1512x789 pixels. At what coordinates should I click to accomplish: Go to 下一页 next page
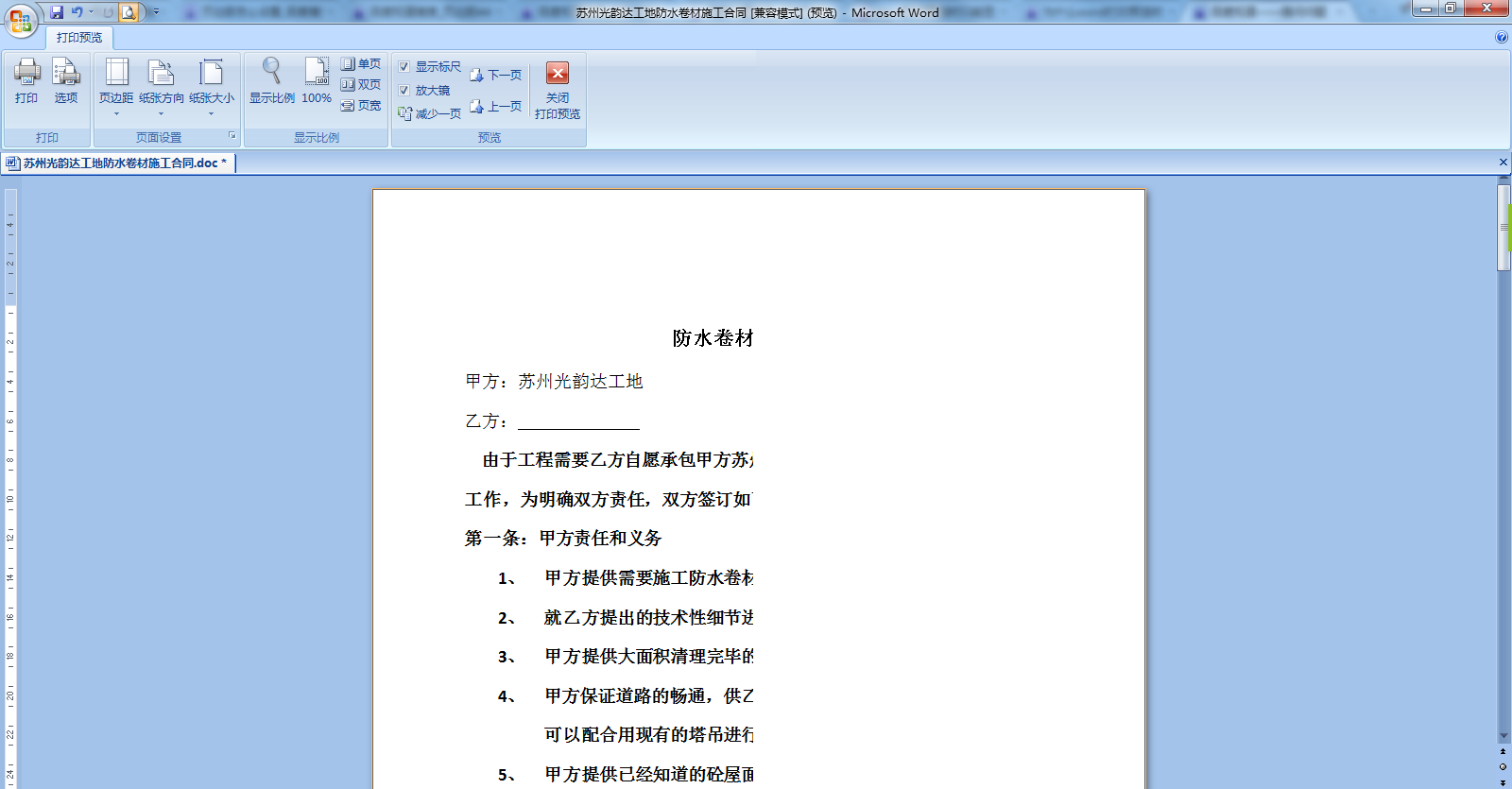point(496,75)
